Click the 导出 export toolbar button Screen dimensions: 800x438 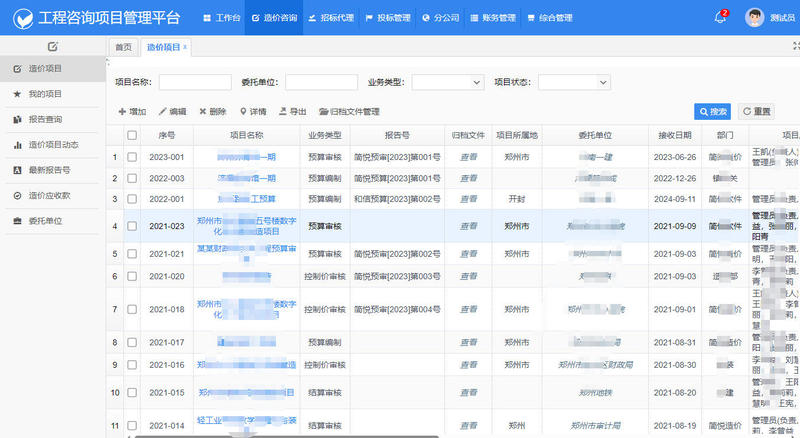pos(292,112)
